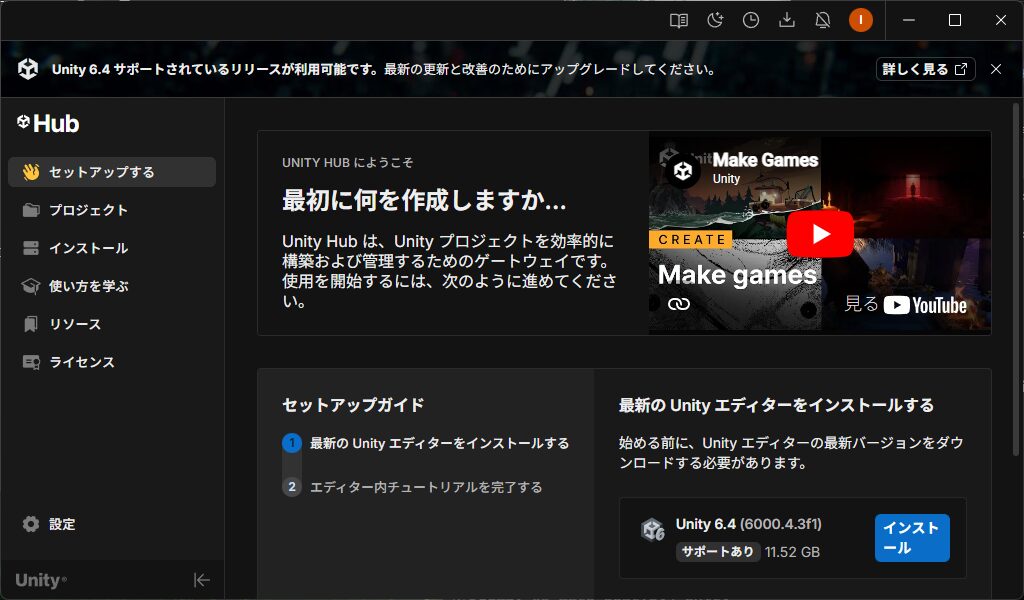This screenshot has width=1024, height=600.
Task: Open the clock history icon
Action: click(751, 20)
